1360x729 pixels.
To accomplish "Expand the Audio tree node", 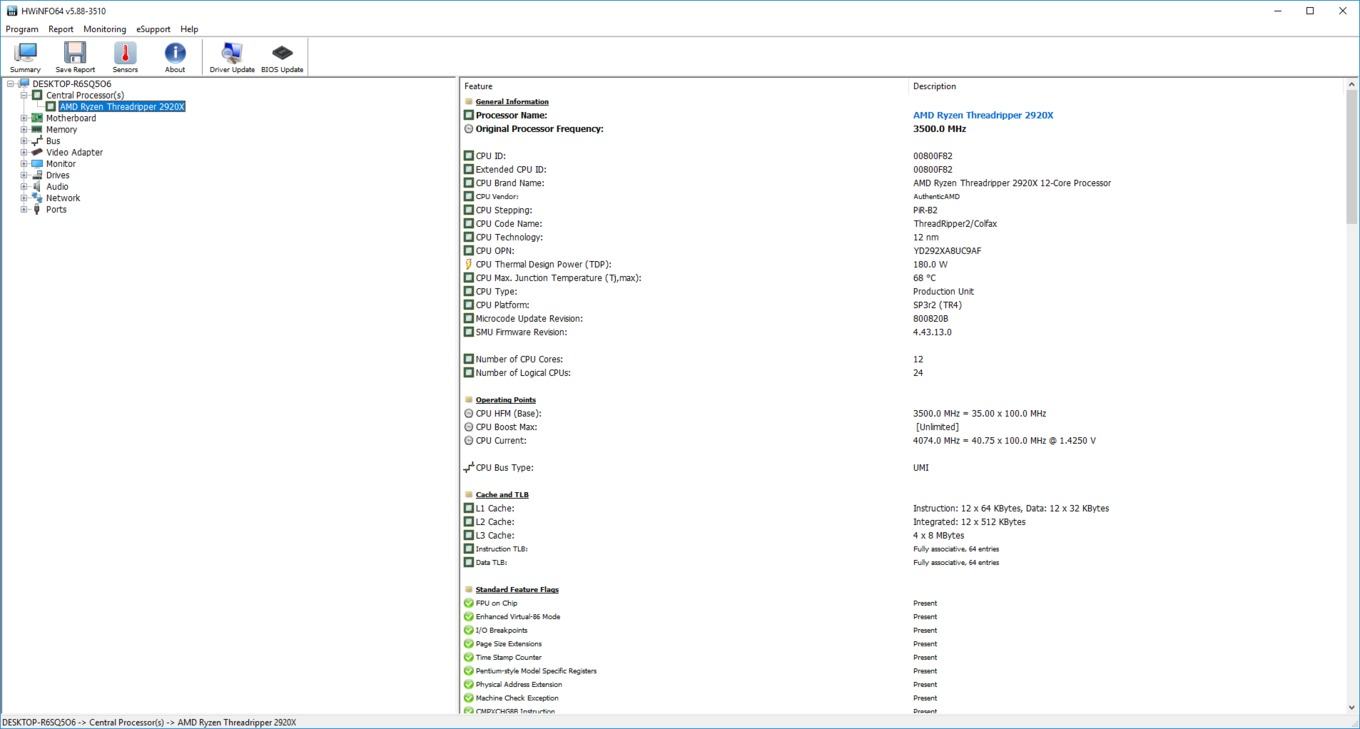I will pos(24,187).
